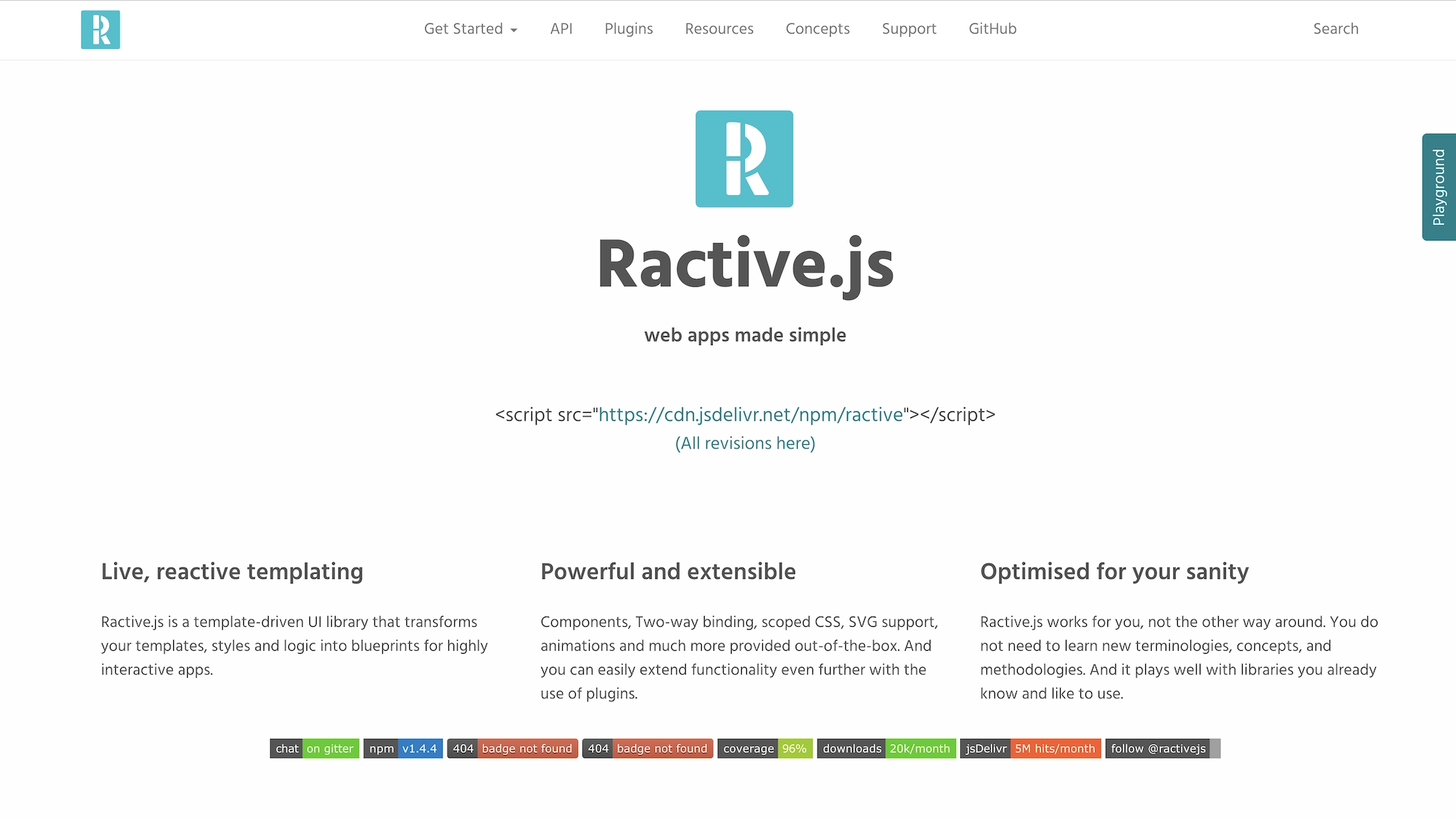This screenshot has width=1456, height=819.
Task: Open the All revisions here link
Action: coord(745,443)
